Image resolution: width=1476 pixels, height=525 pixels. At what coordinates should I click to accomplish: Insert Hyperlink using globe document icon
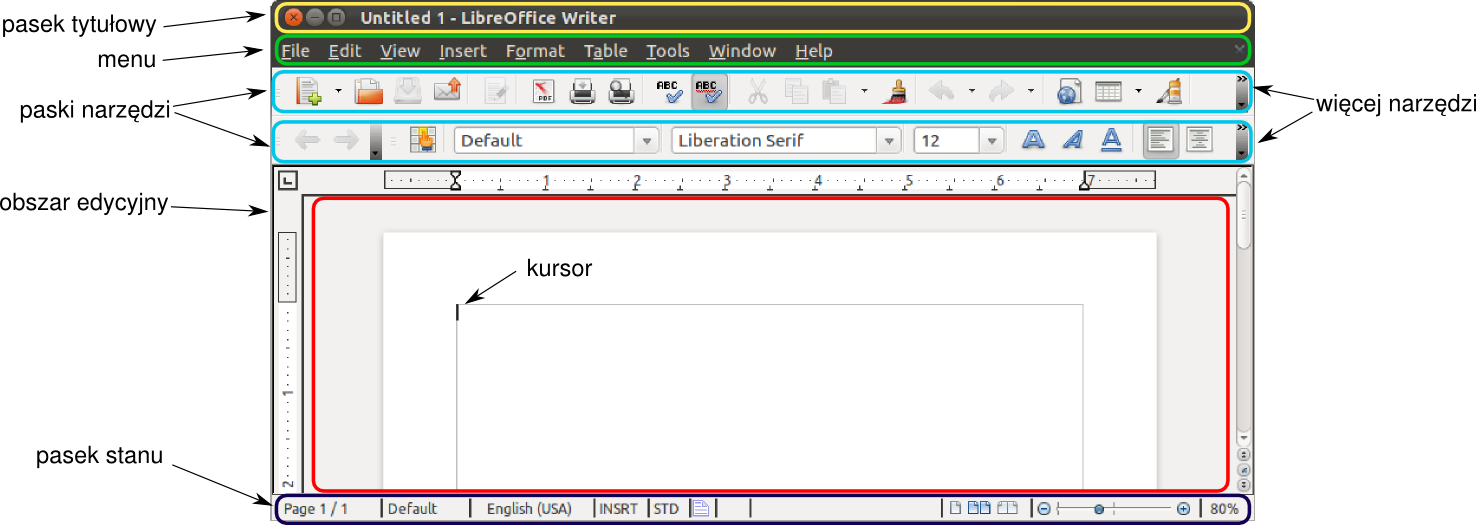click(1070, 92)
